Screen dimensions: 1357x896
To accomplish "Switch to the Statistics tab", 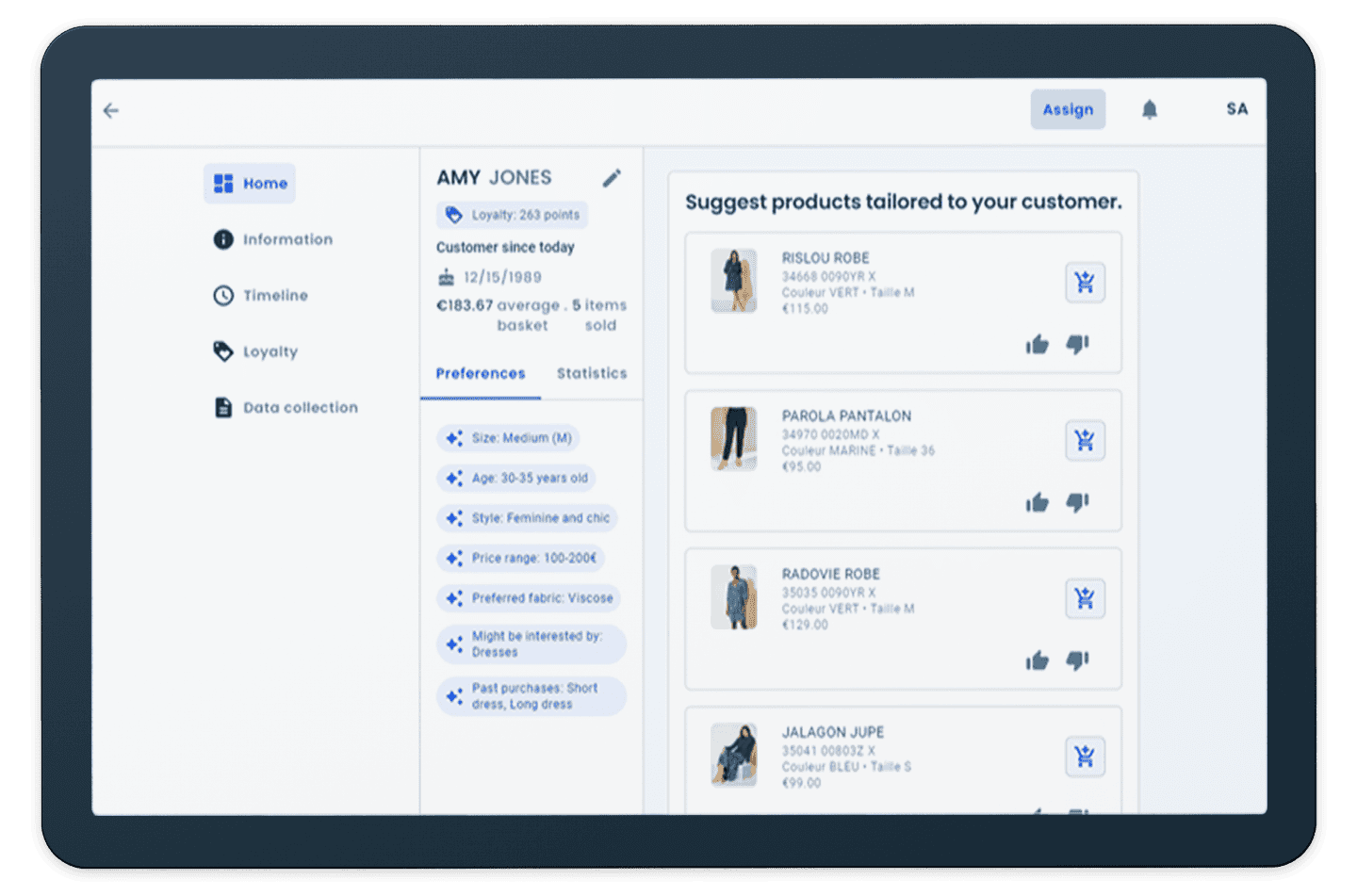I will click(x=591, y=373).
